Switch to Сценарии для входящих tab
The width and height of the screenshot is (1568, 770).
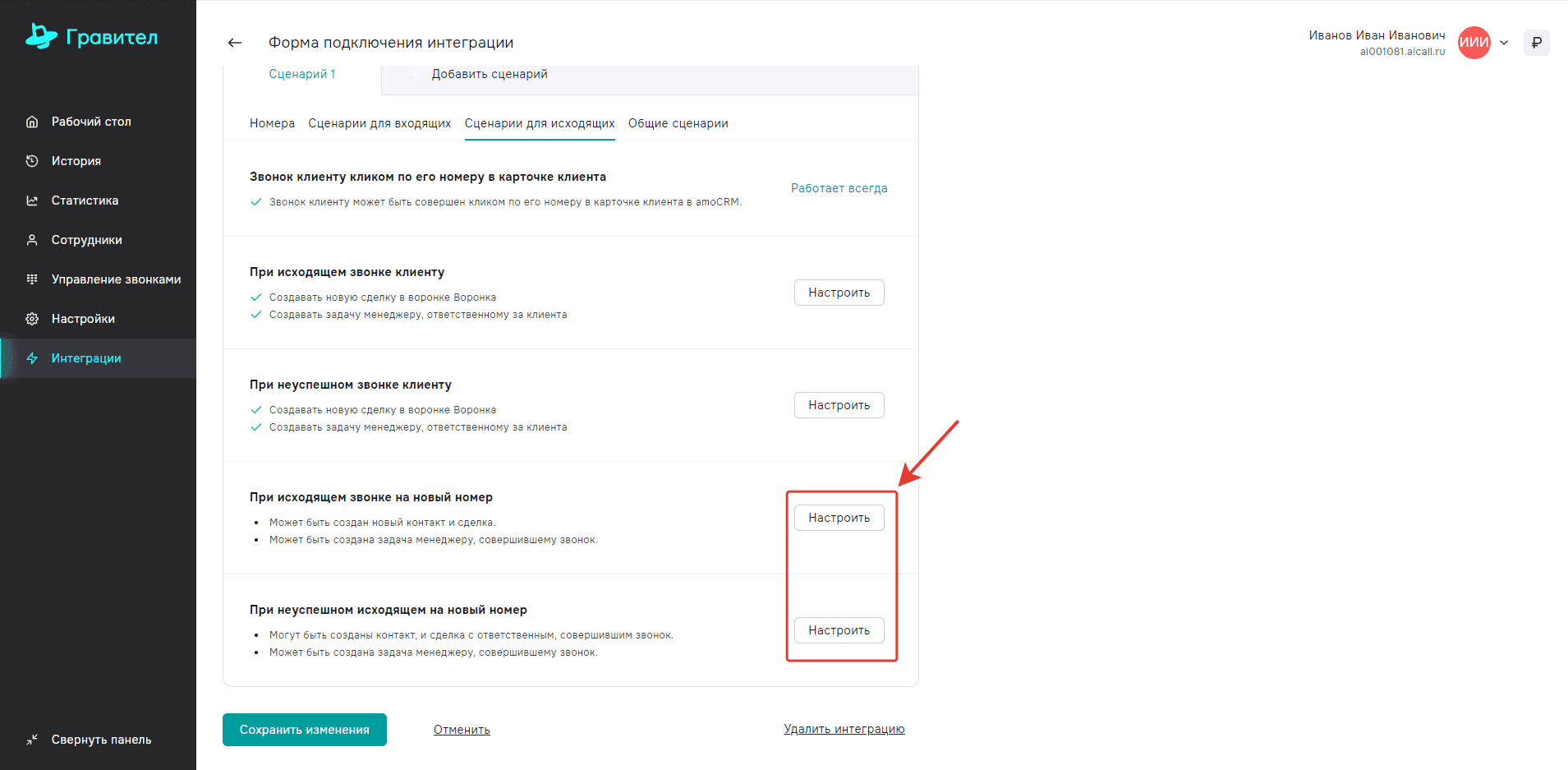379,123
